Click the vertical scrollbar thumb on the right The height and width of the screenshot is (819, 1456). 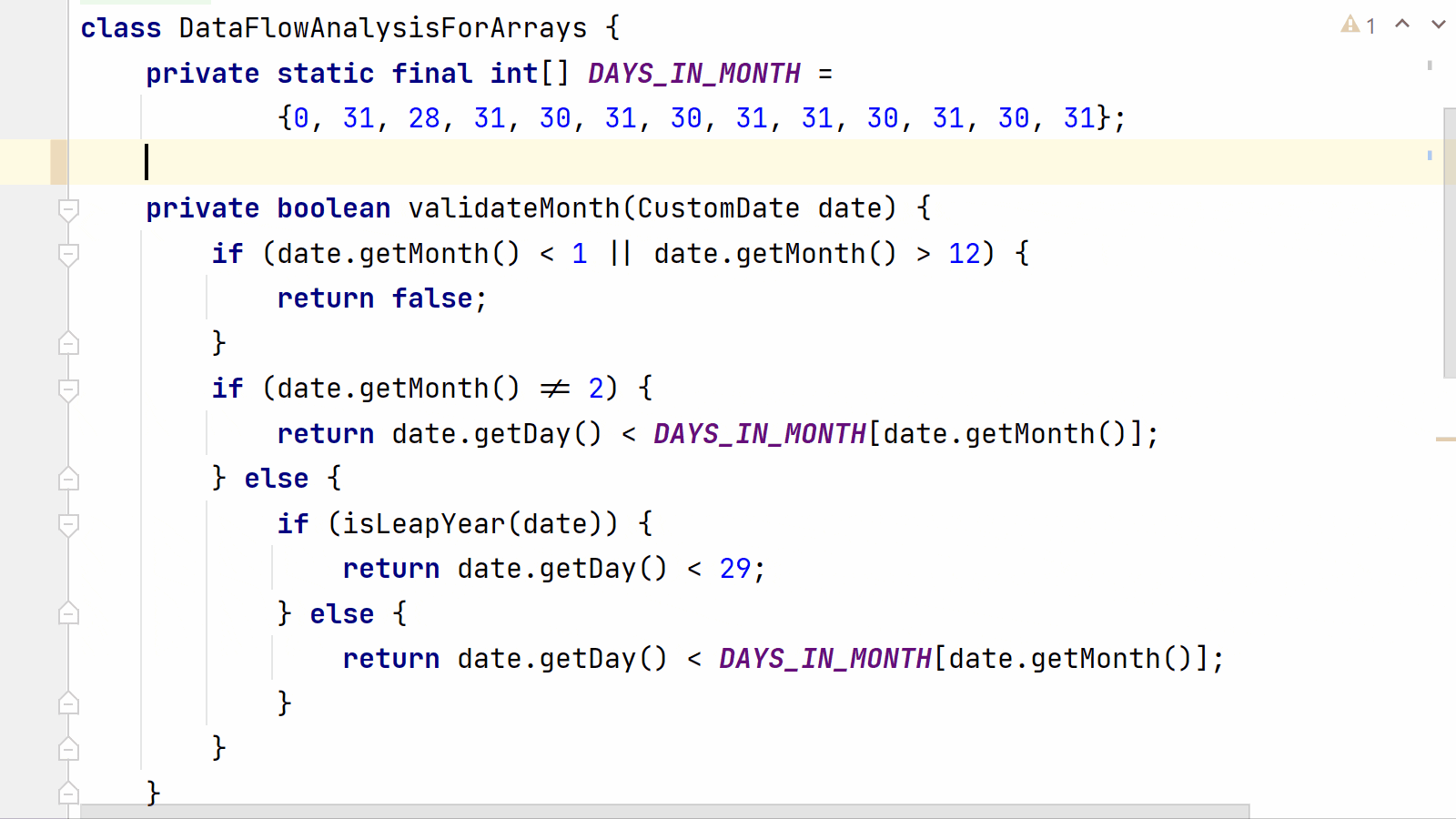[x=1449, y=242]
